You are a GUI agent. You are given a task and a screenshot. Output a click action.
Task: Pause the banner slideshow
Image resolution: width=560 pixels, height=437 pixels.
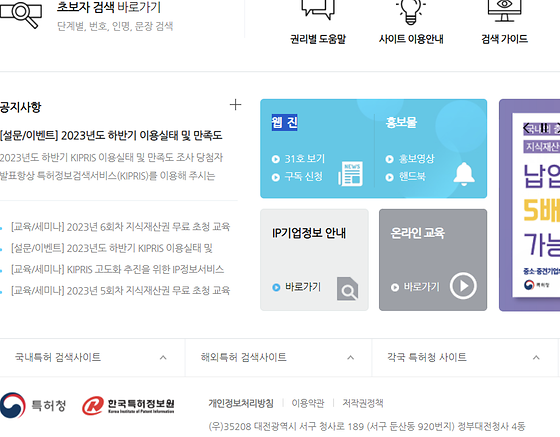[x=544, y=128]
